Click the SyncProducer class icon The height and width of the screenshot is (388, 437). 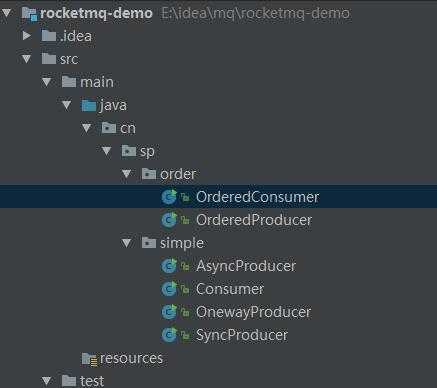169,335
